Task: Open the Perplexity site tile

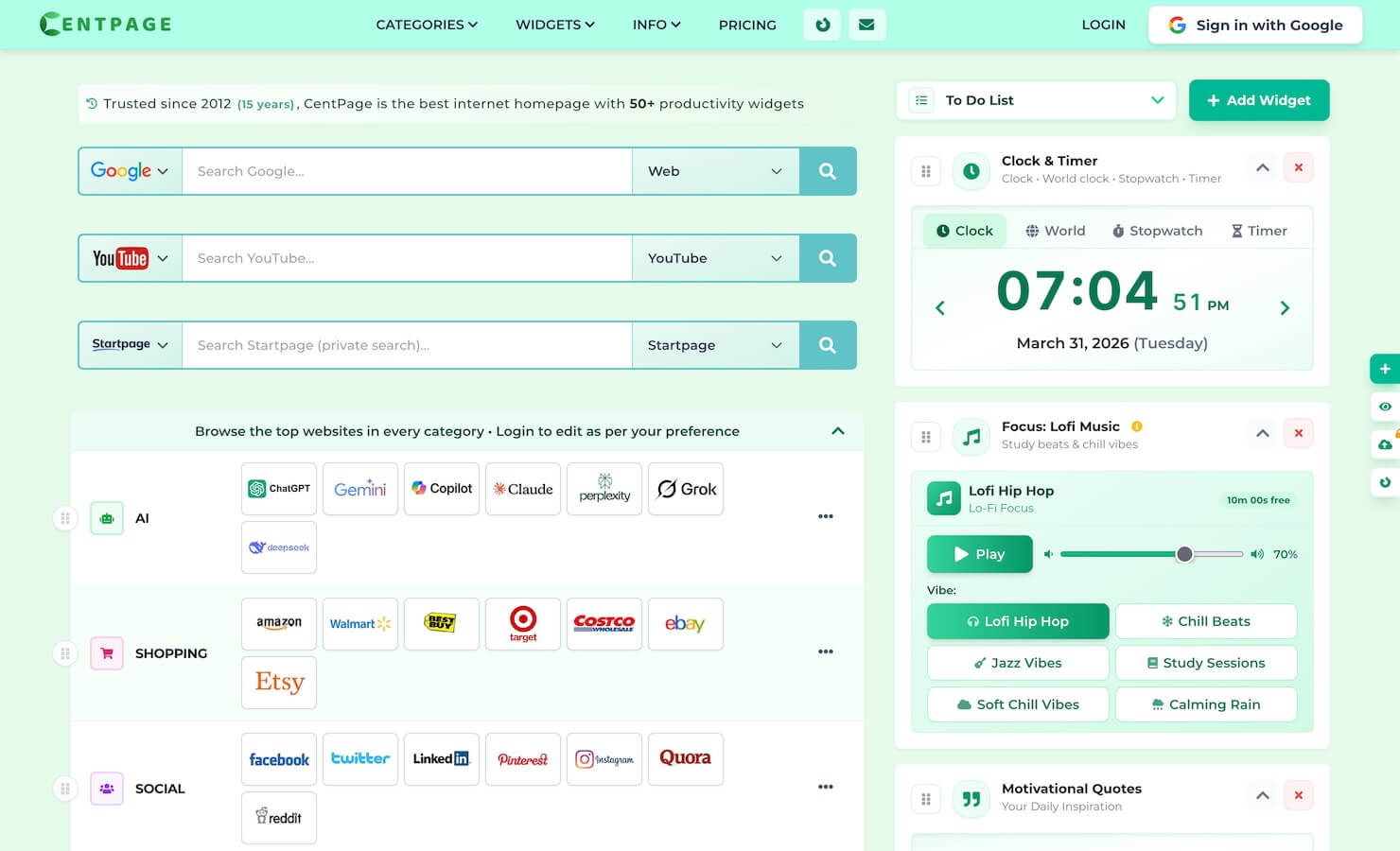Action: pos(604,489)
